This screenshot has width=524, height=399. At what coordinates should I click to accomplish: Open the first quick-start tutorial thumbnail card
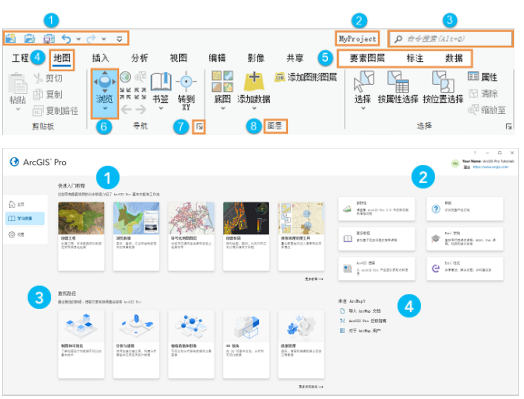(81, 236)
